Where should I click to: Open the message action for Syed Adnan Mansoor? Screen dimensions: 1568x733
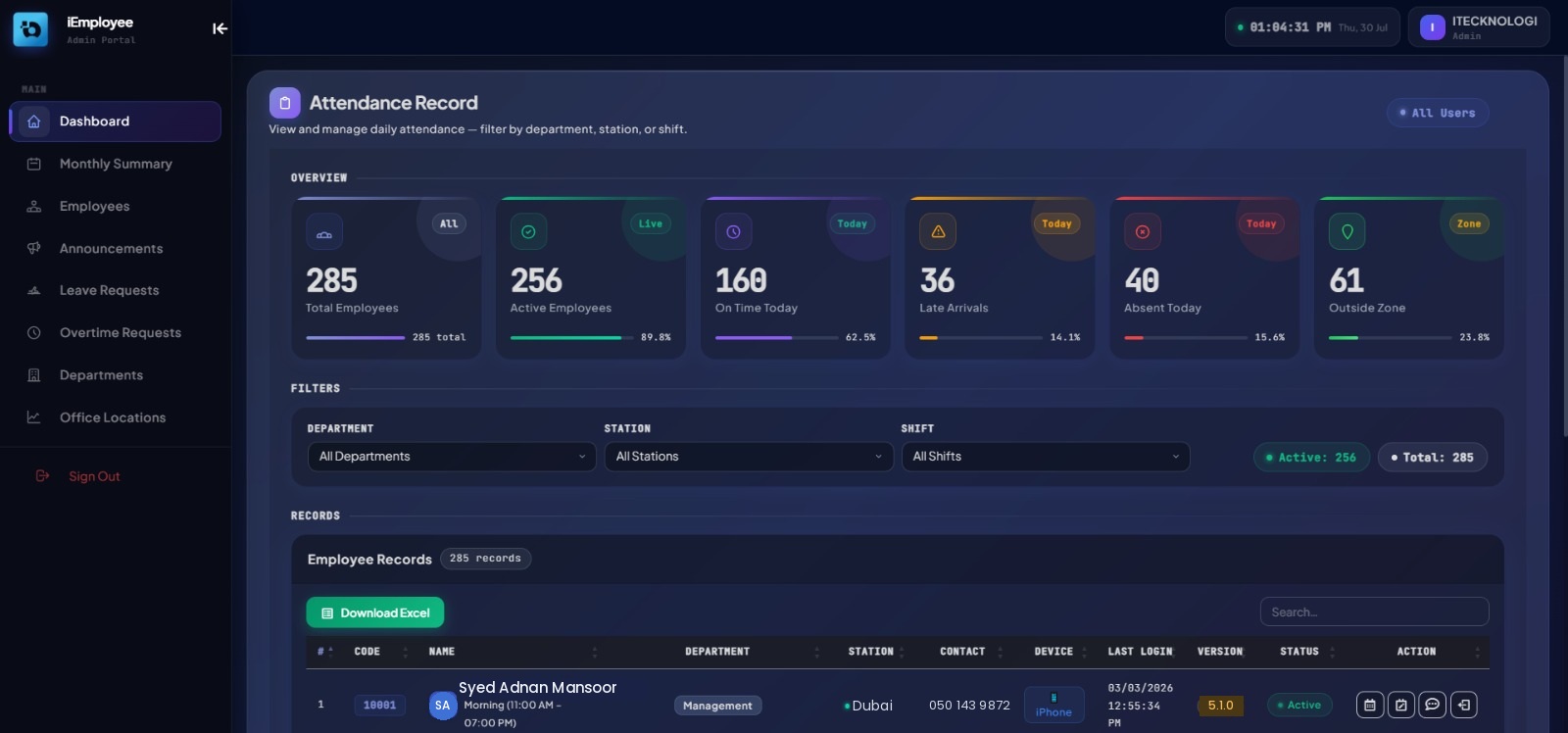tap(1433, 705)
